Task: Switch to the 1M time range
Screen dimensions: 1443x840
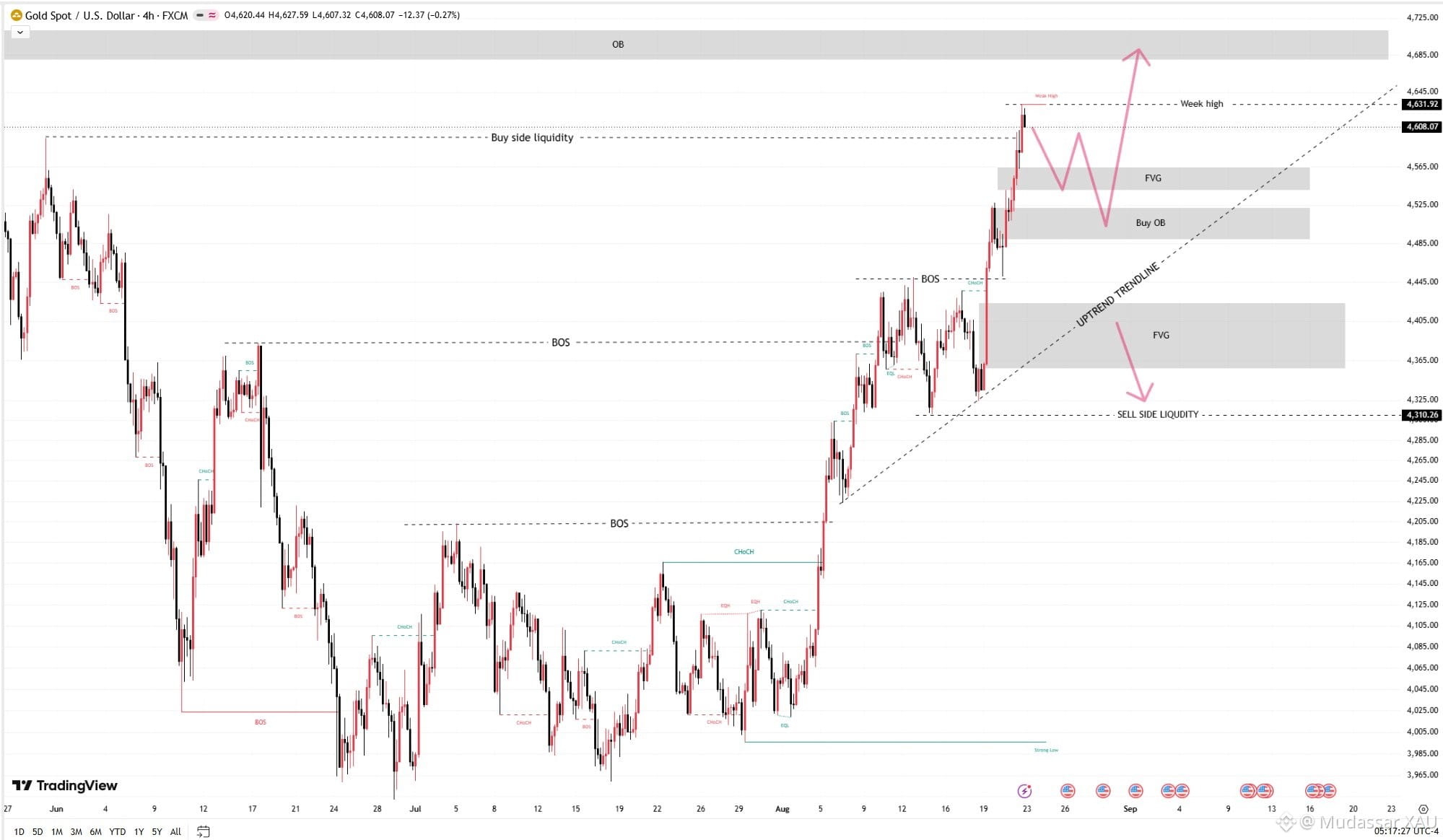Action: pos(56,831)
